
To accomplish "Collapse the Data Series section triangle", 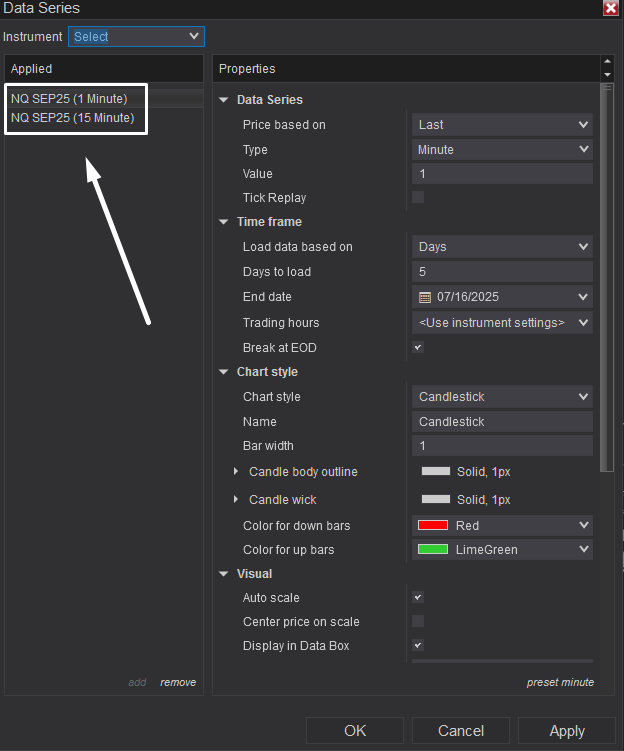I will tap(224, 100).
